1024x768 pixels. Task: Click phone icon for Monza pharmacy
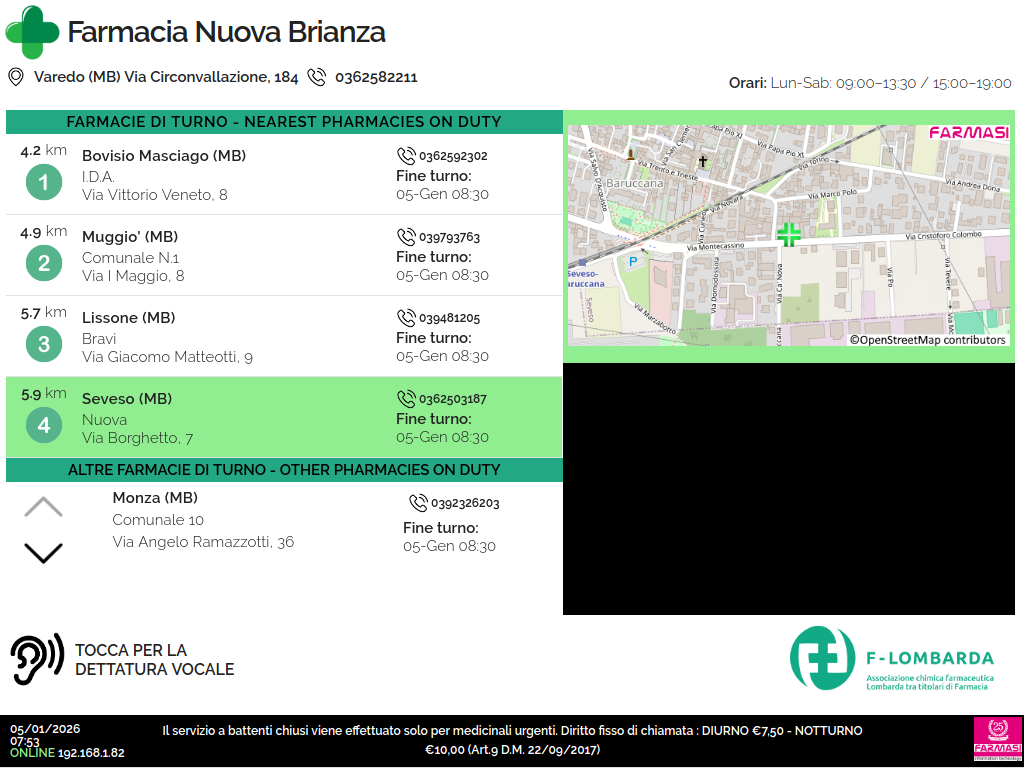point(418,503)
